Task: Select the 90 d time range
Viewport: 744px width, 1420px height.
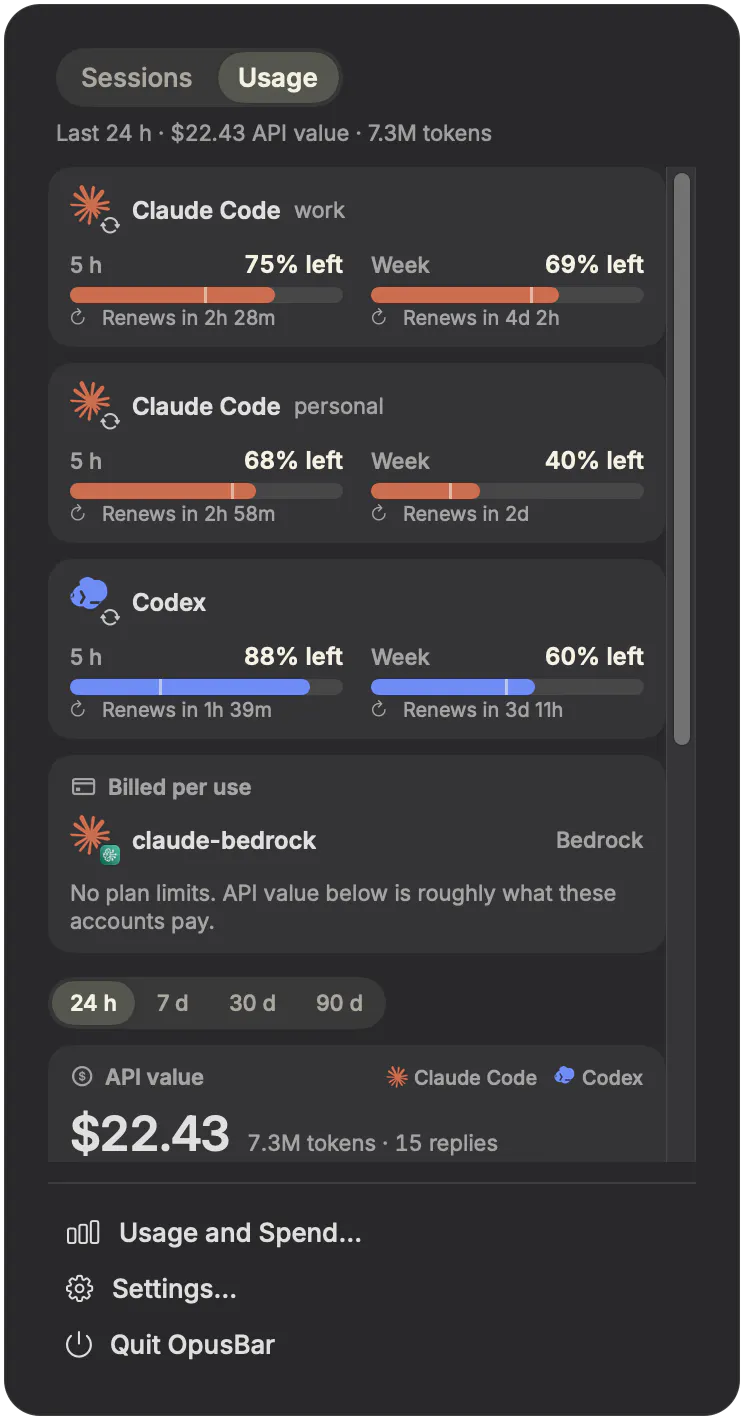Action: point(339,1002)
